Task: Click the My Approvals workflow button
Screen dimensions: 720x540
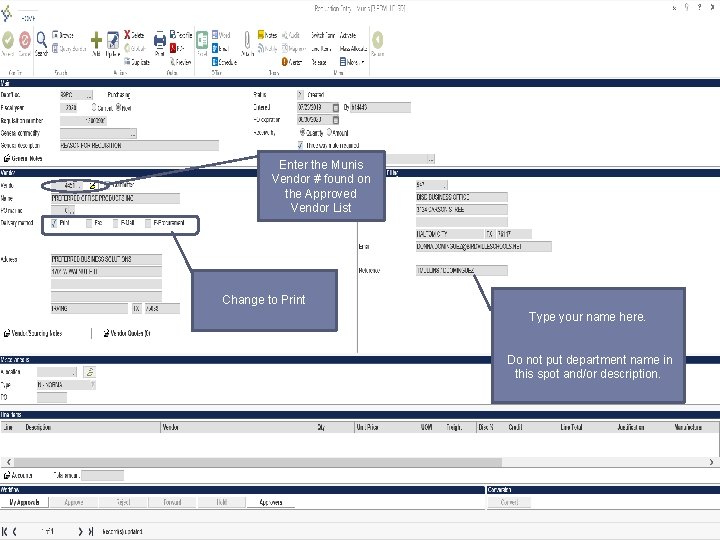Action: coord(24,502)
